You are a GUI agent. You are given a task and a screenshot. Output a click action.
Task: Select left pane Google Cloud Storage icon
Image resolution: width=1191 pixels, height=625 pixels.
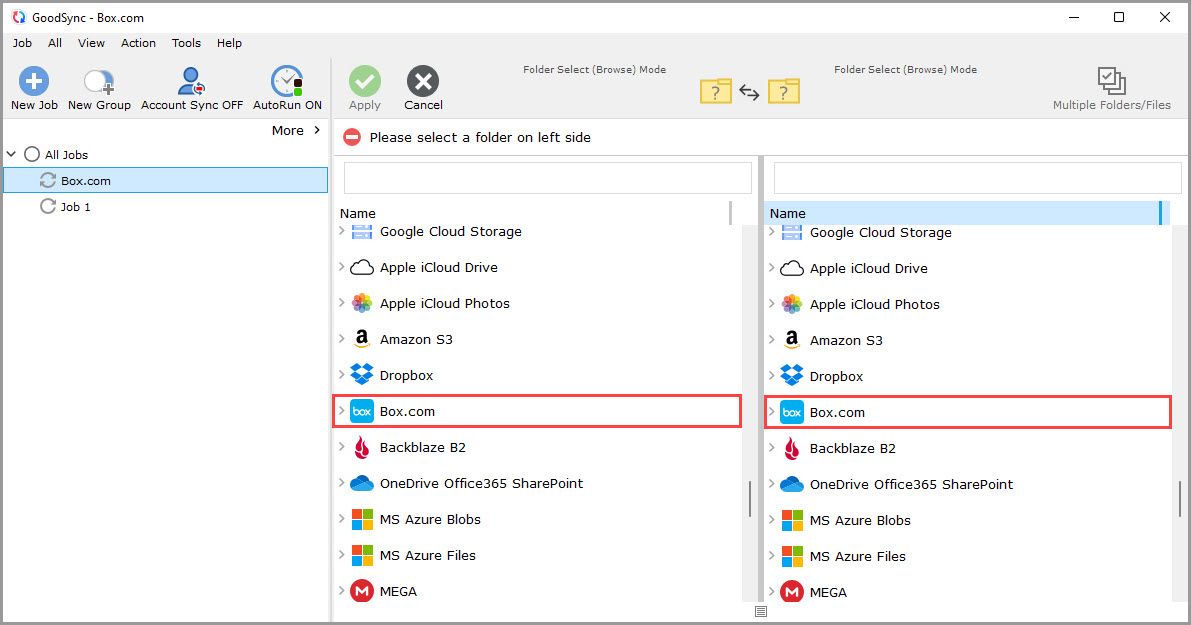362,232
